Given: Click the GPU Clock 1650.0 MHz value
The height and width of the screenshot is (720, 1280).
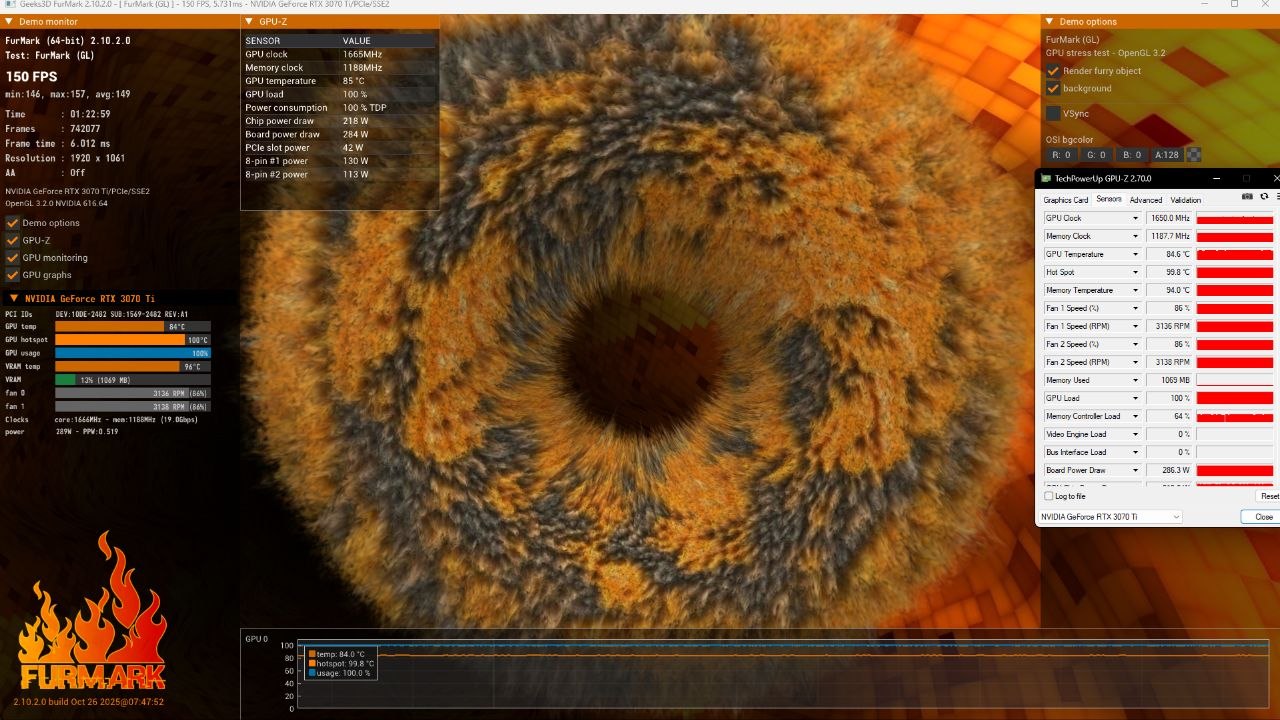Looking at the screenshot, I should (1169, 218).
